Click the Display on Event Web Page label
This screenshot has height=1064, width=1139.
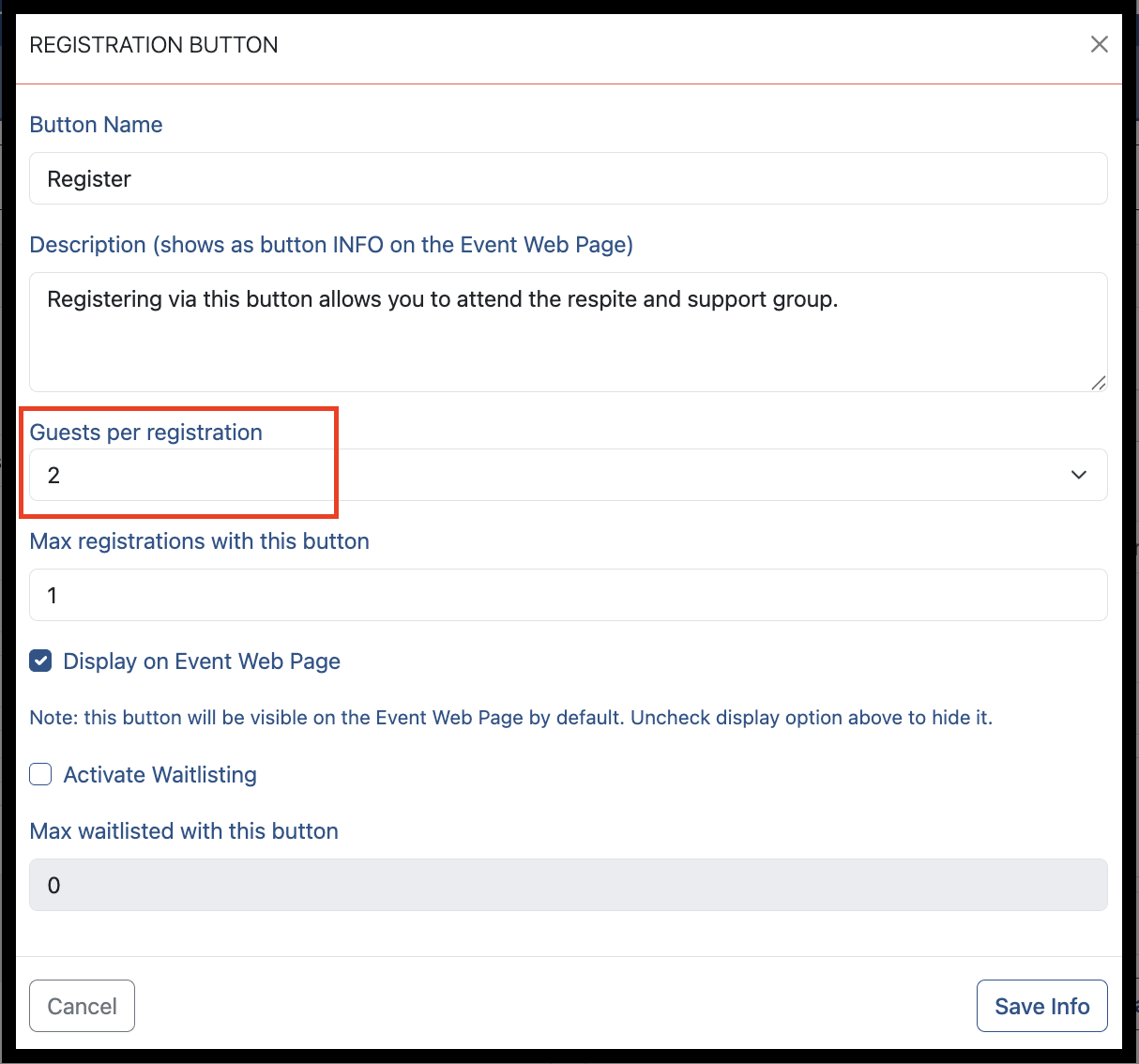click(x=202, y=661)
